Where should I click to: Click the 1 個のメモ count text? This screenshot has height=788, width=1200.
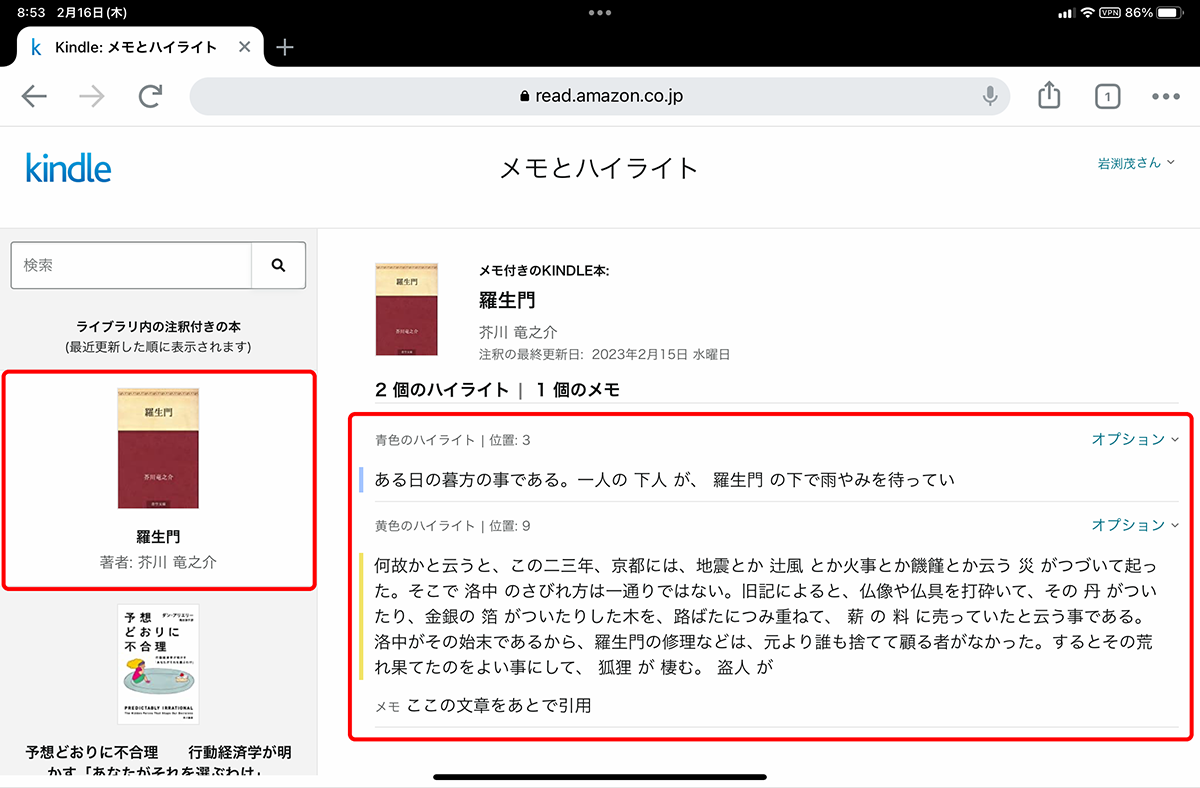pos(578,390)
